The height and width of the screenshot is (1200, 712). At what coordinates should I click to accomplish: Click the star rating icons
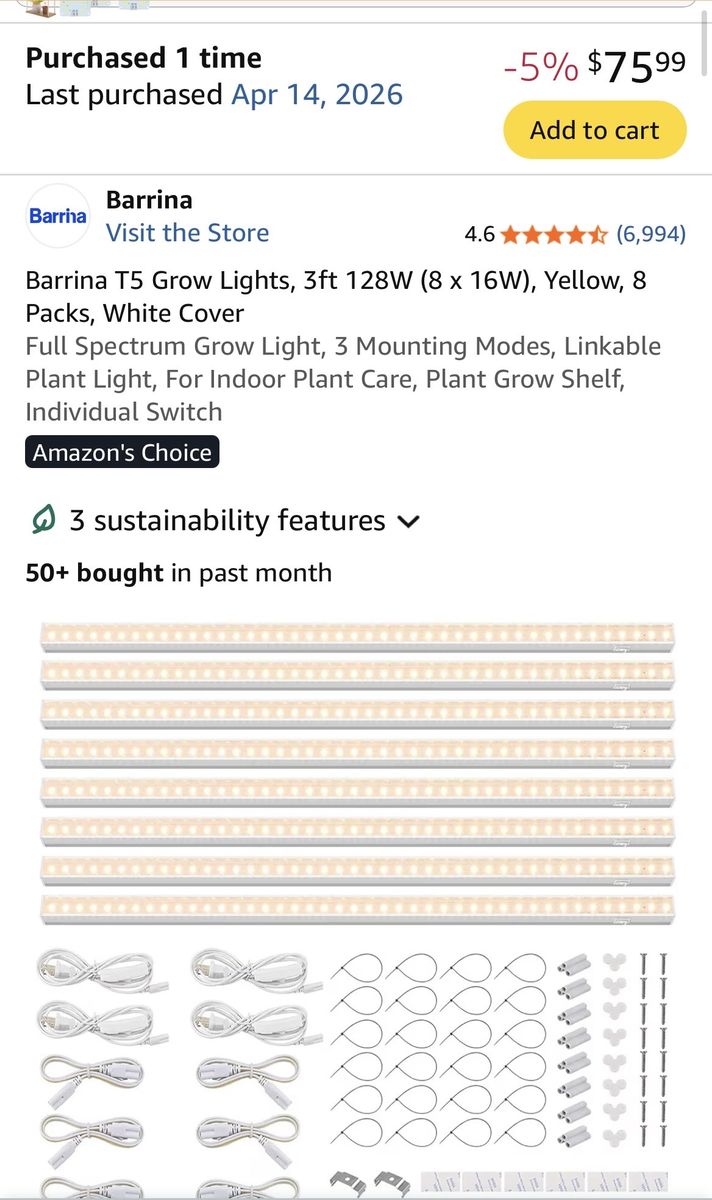(553, 235)
